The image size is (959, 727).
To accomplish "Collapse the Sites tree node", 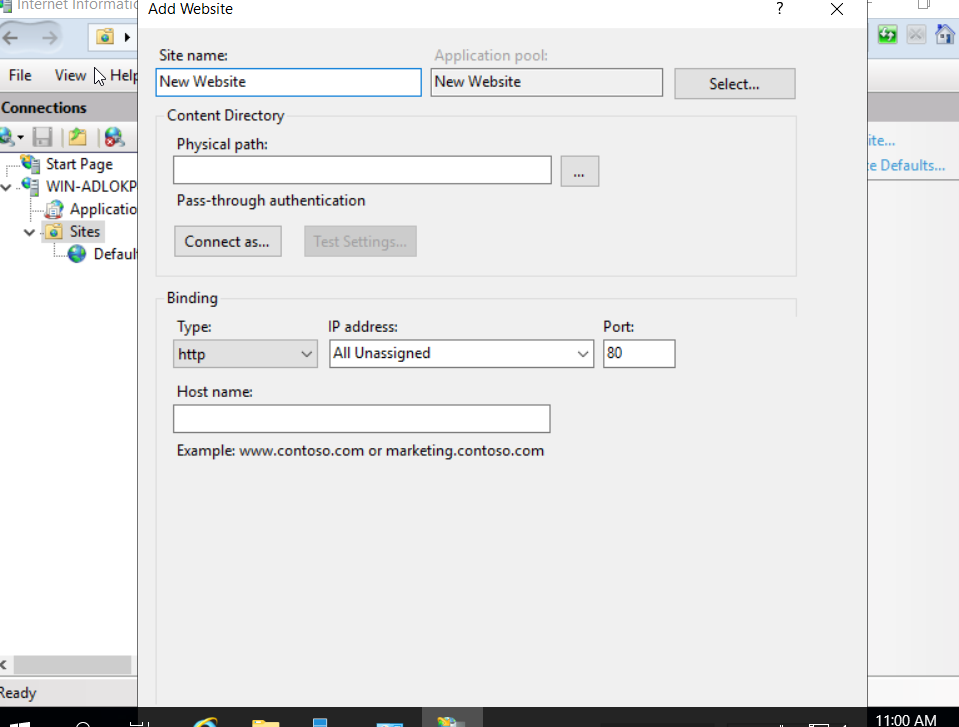I will pos(29,232).
